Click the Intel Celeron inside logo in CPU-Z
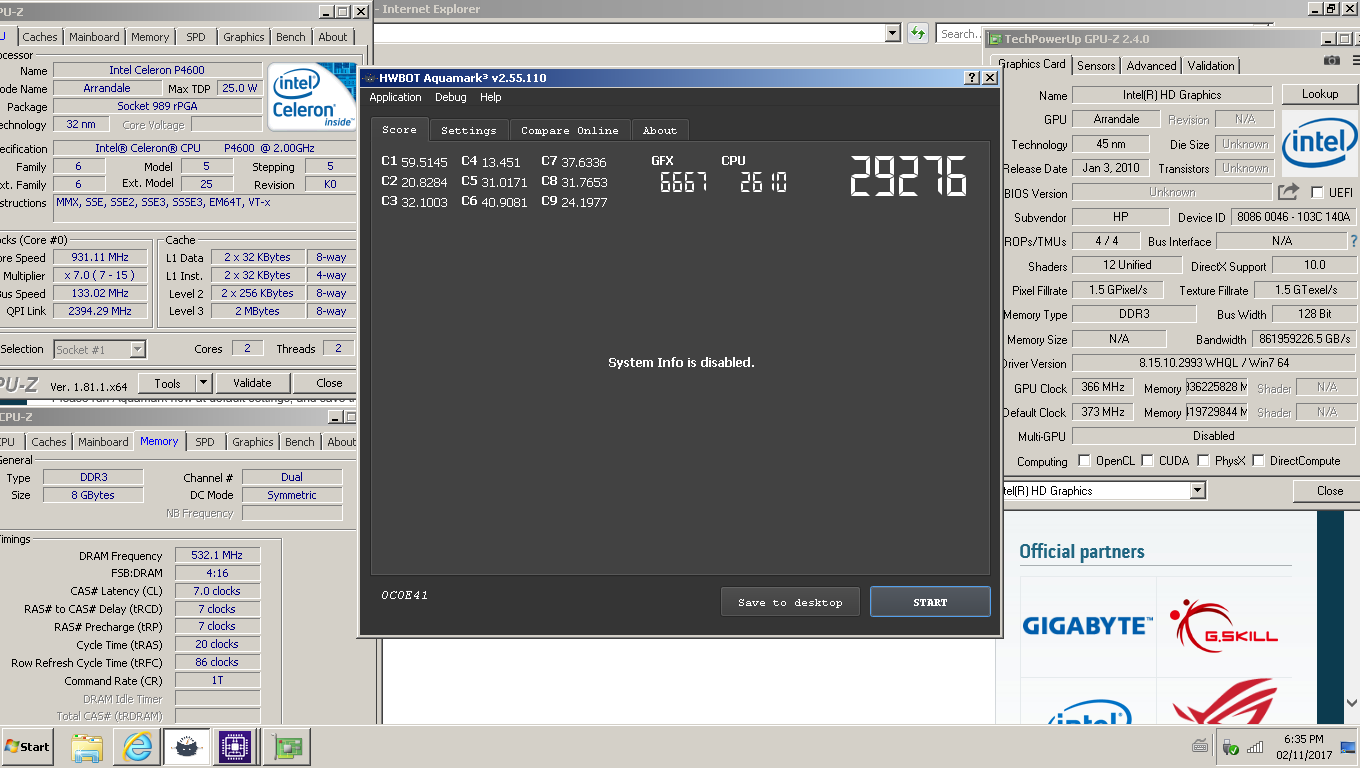Viewport: 1360px width, 768px height. pos(311,97)
